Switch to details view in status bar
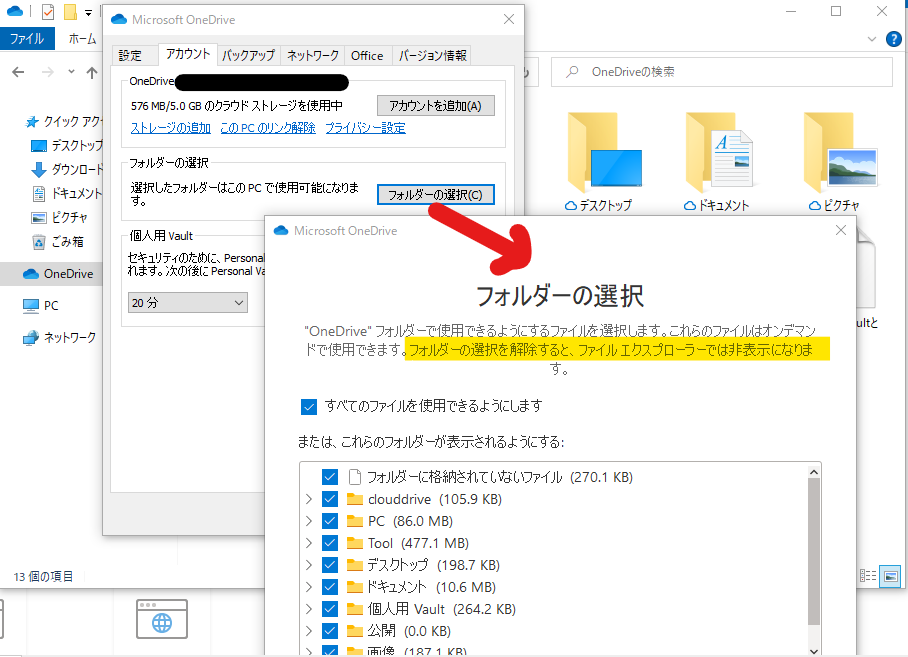This screenshot has width=908, height=657. [867, 576]
